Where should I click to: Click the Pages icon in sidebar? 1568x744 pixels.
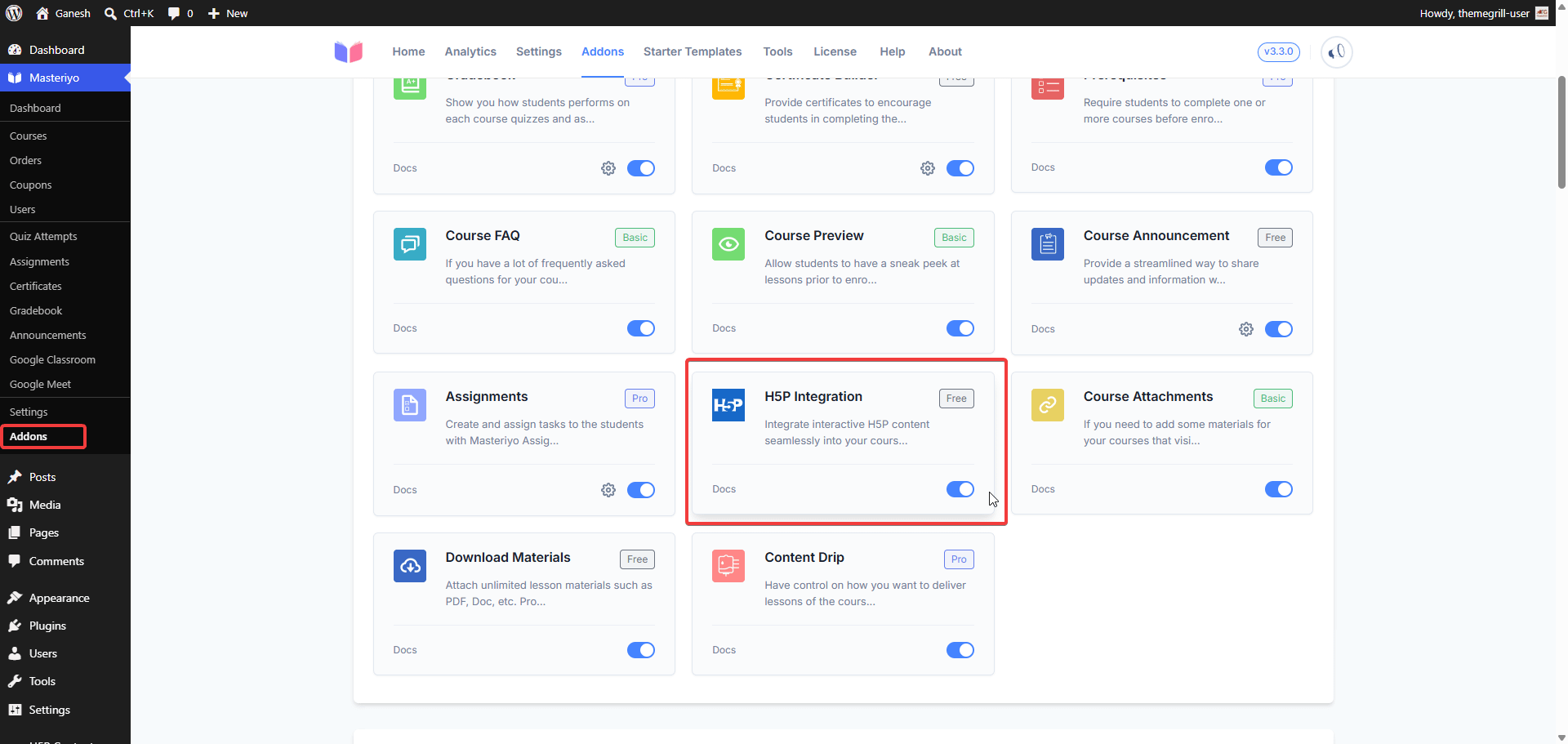[15, 532]
